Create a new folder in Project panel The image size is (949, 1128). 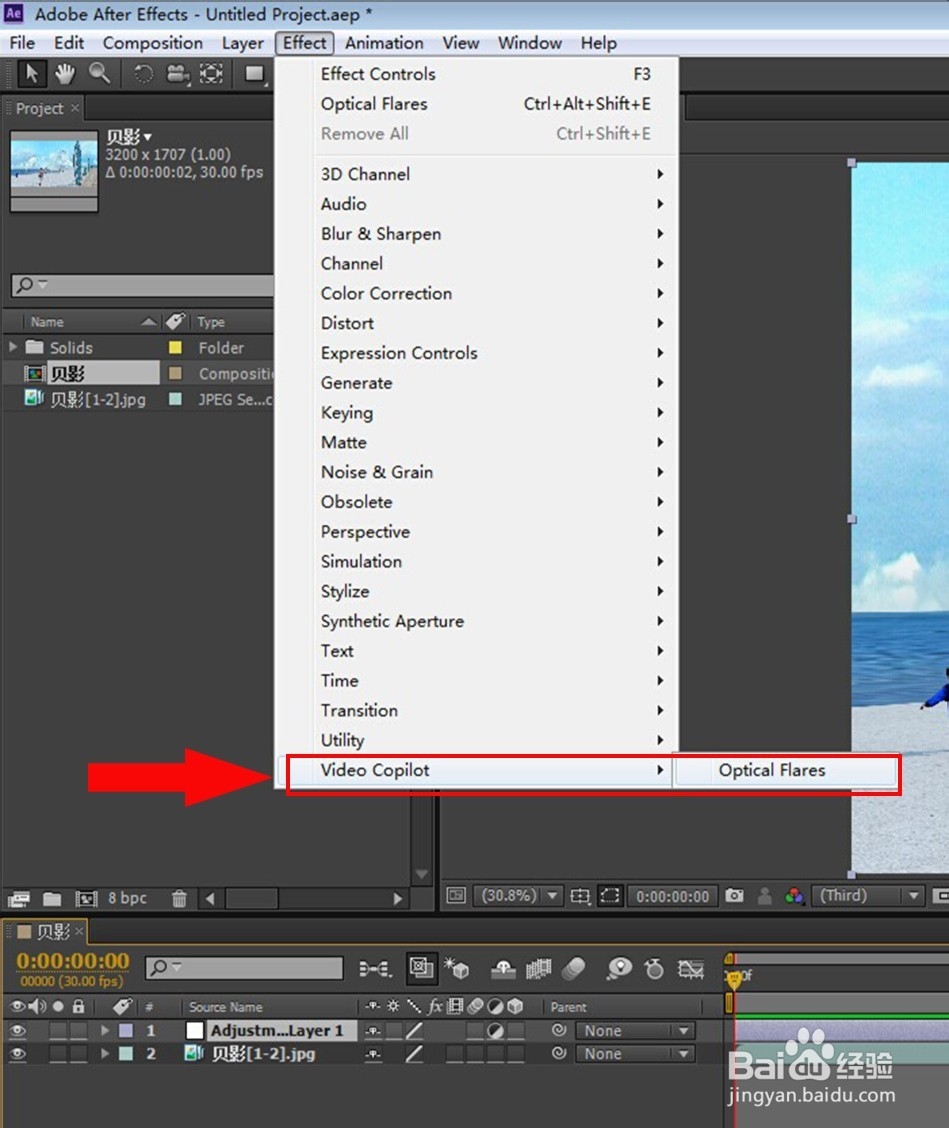click(x=52, y=899)
